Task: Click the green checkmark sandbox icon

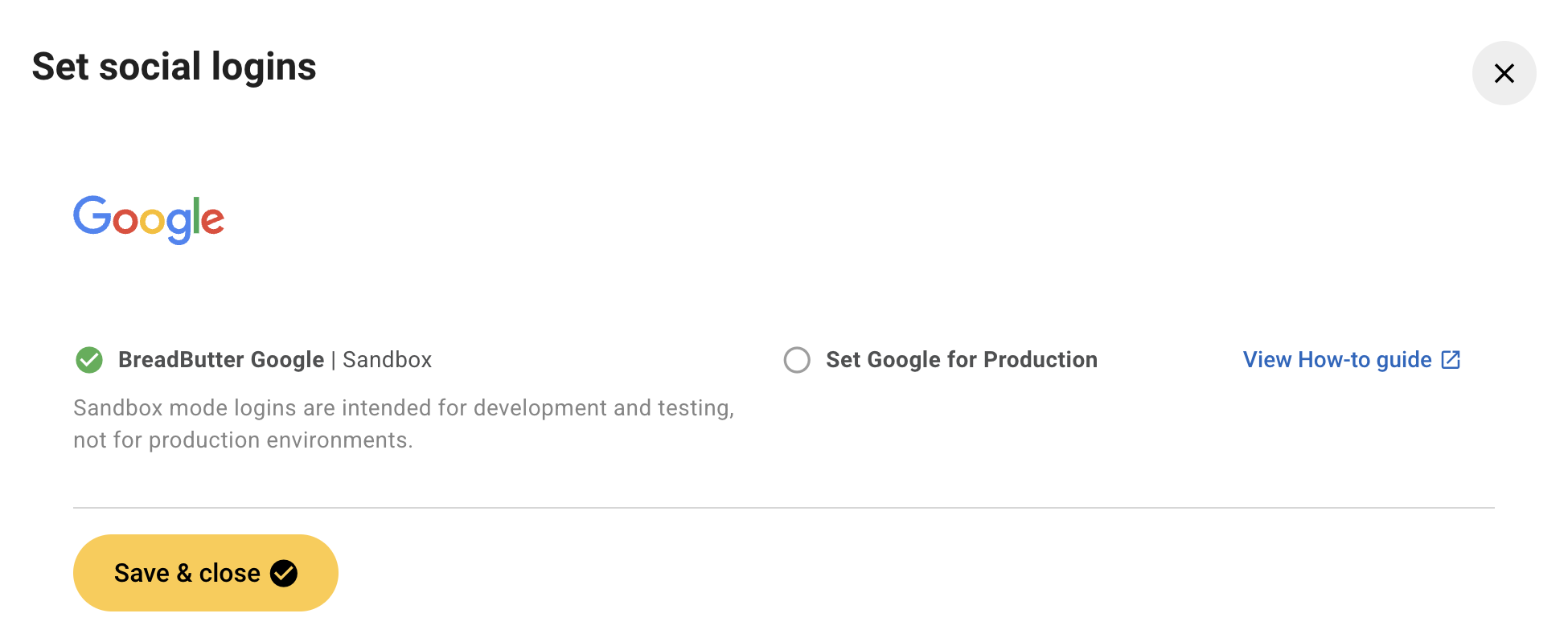Action: 89,360
